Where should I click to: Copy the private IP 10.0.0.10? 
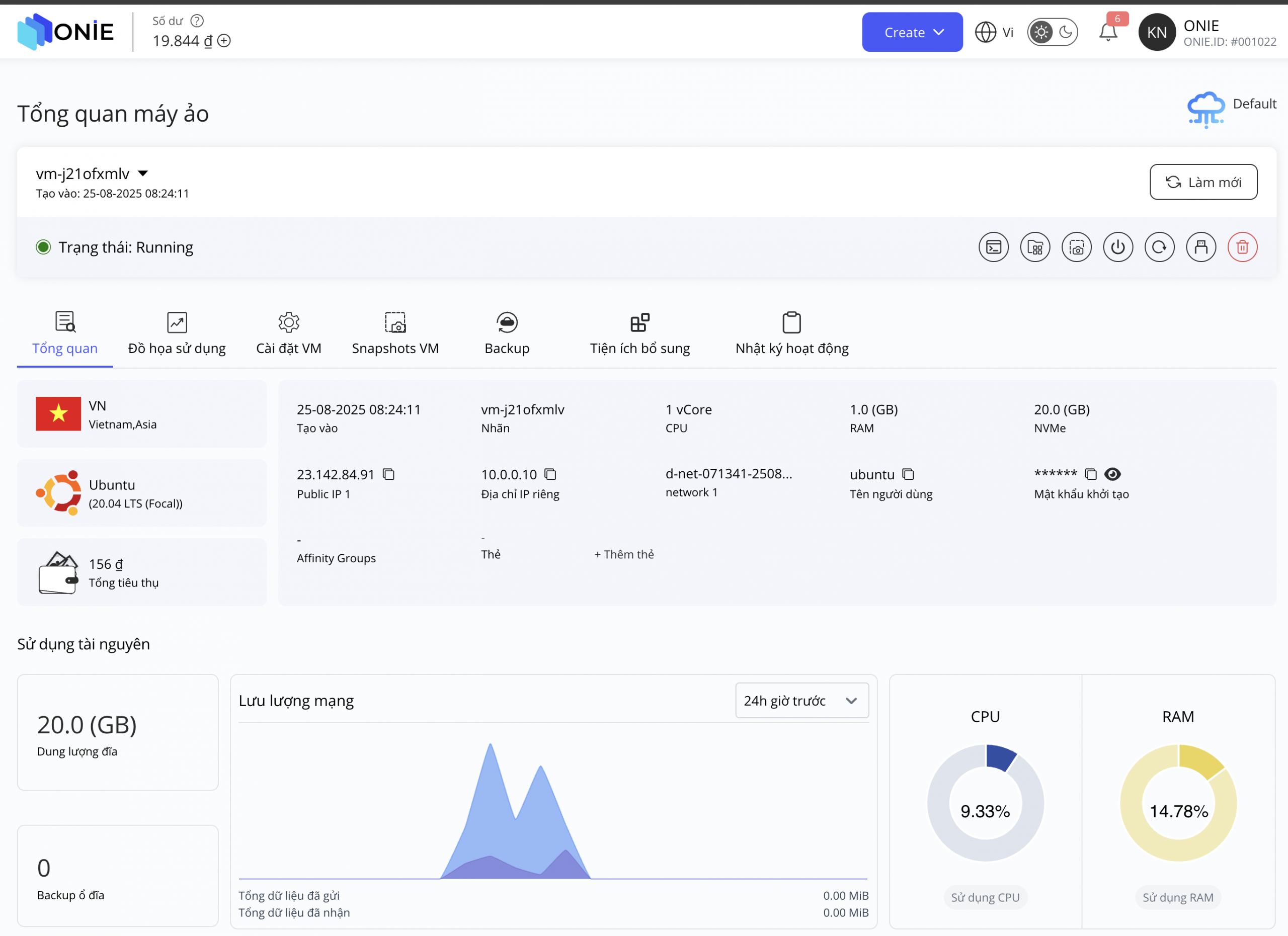[550, 474]
